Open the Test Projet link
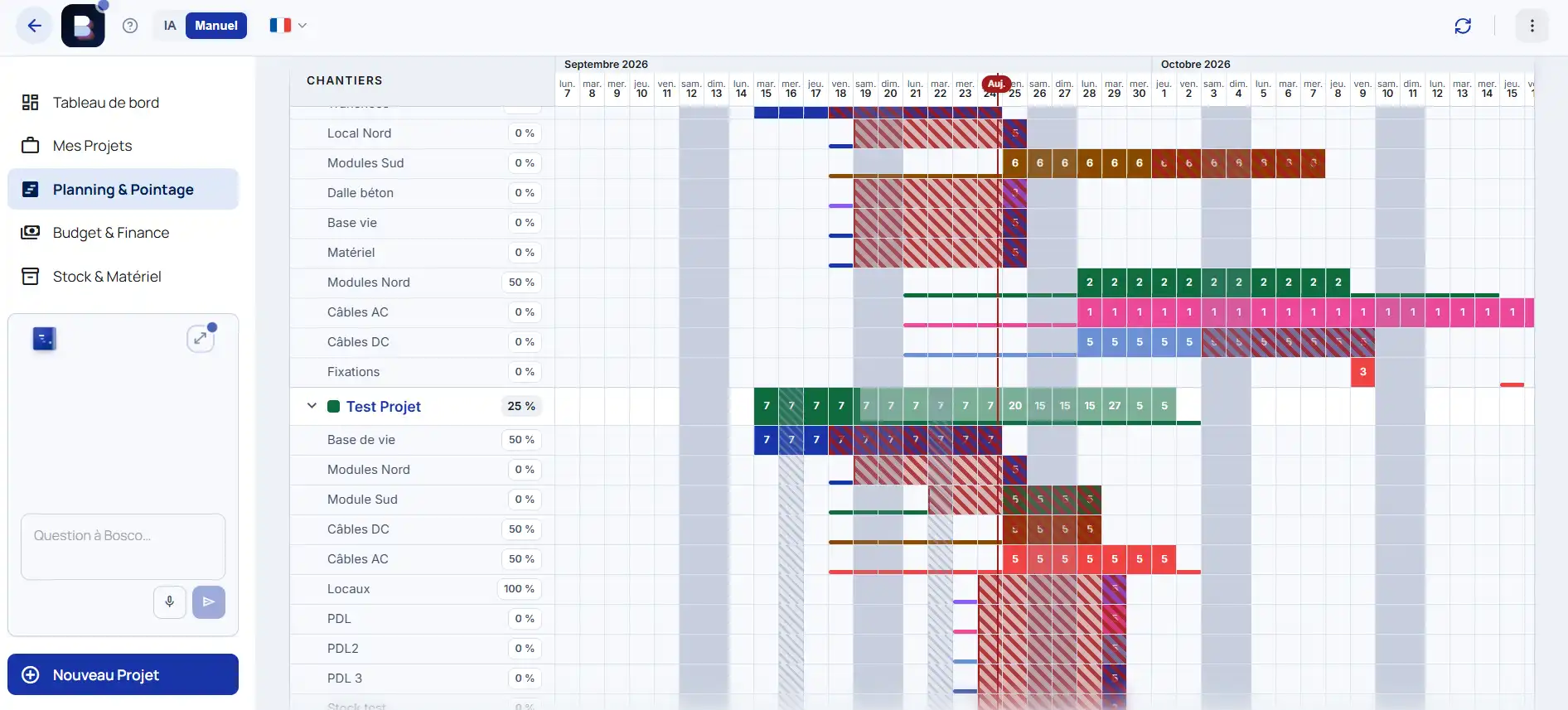The image size is (1568, 710). (x=384, y=407)
